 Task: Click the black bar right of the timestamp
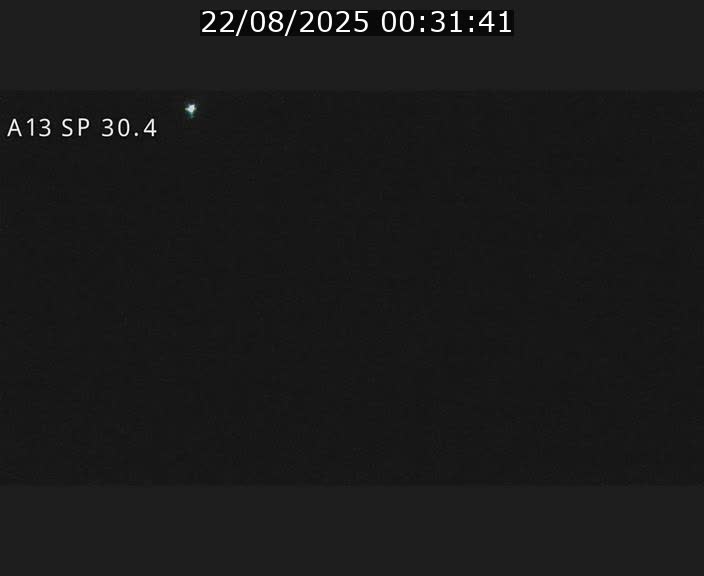click(x=609, y=45)
